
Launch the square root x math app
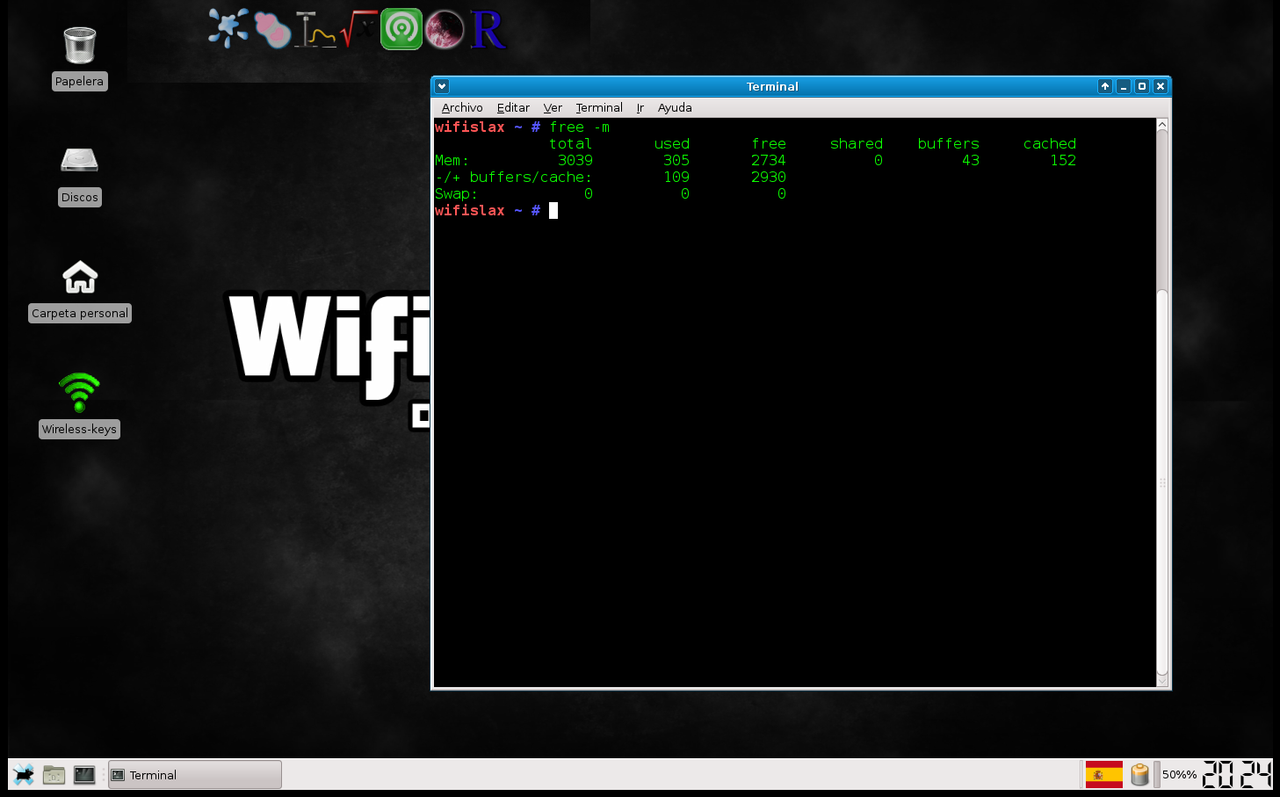click(x=358, y=29)
